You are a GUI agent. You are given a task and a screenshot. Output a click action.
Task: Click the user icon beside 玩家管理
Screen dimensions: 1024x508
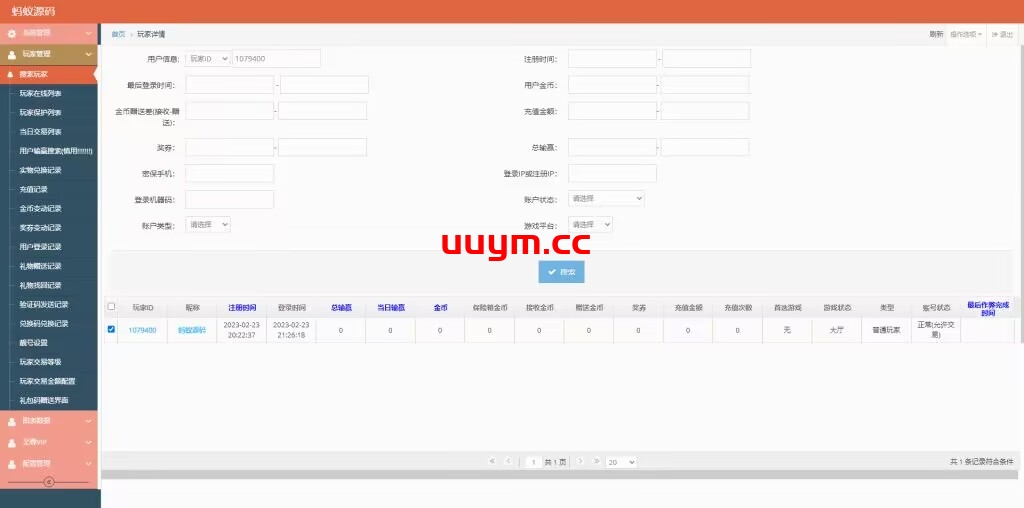pyautogui.click(x=12, y=54)
